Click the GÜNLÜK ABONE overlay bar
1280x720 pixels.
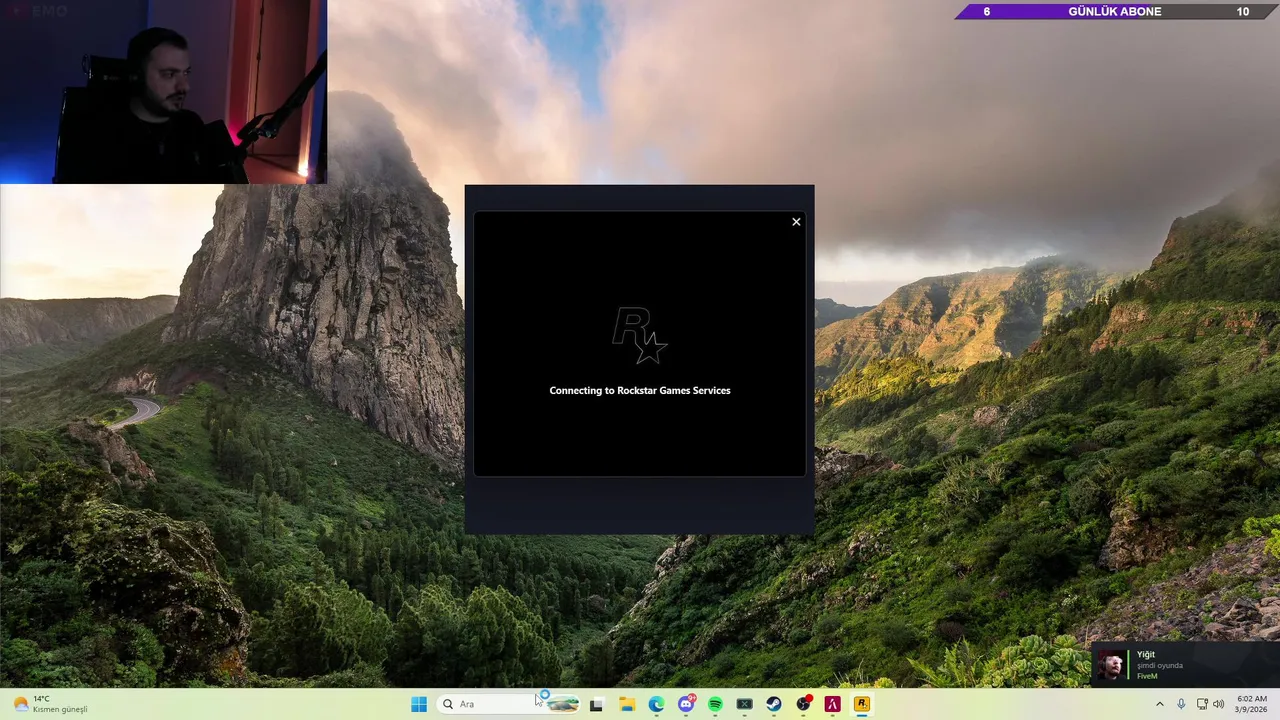(x=1115, y=12)
